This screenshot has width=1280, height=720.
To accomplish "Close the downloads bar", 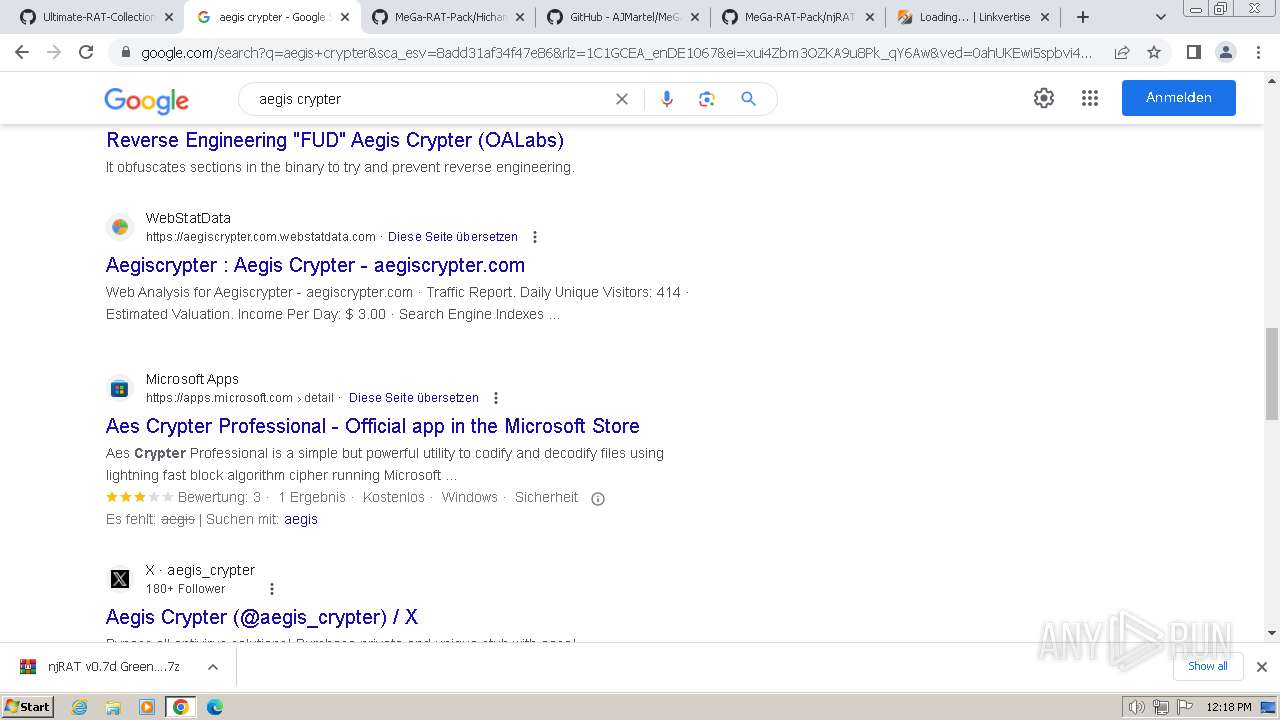I will (1261, 667).
